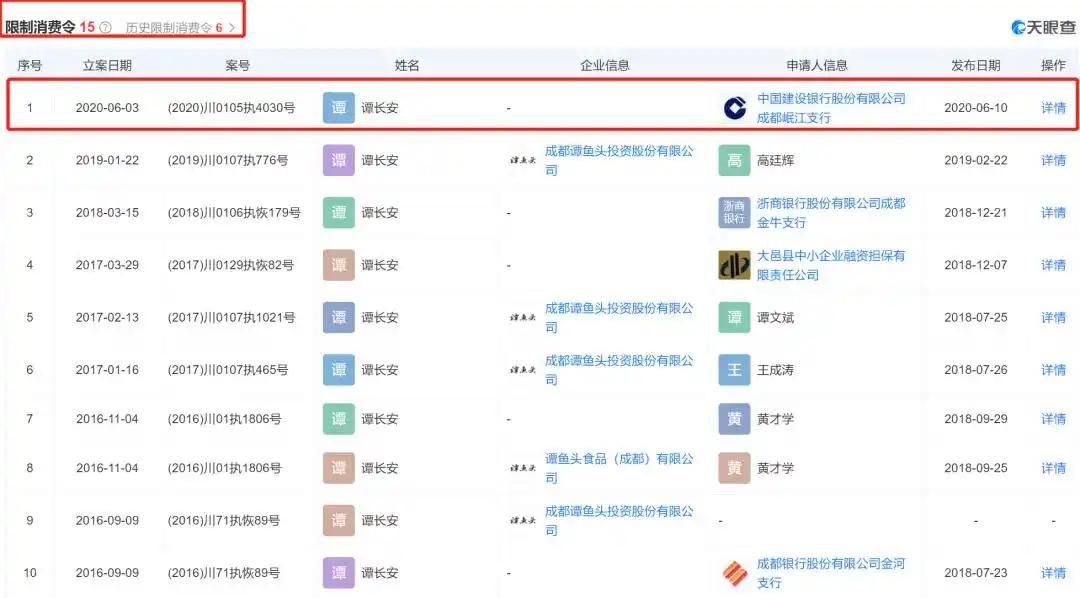This screenshot has width=1080, height=598.
Task: Click the purple 谭 avatar in row 2
Action: point(337,160)
